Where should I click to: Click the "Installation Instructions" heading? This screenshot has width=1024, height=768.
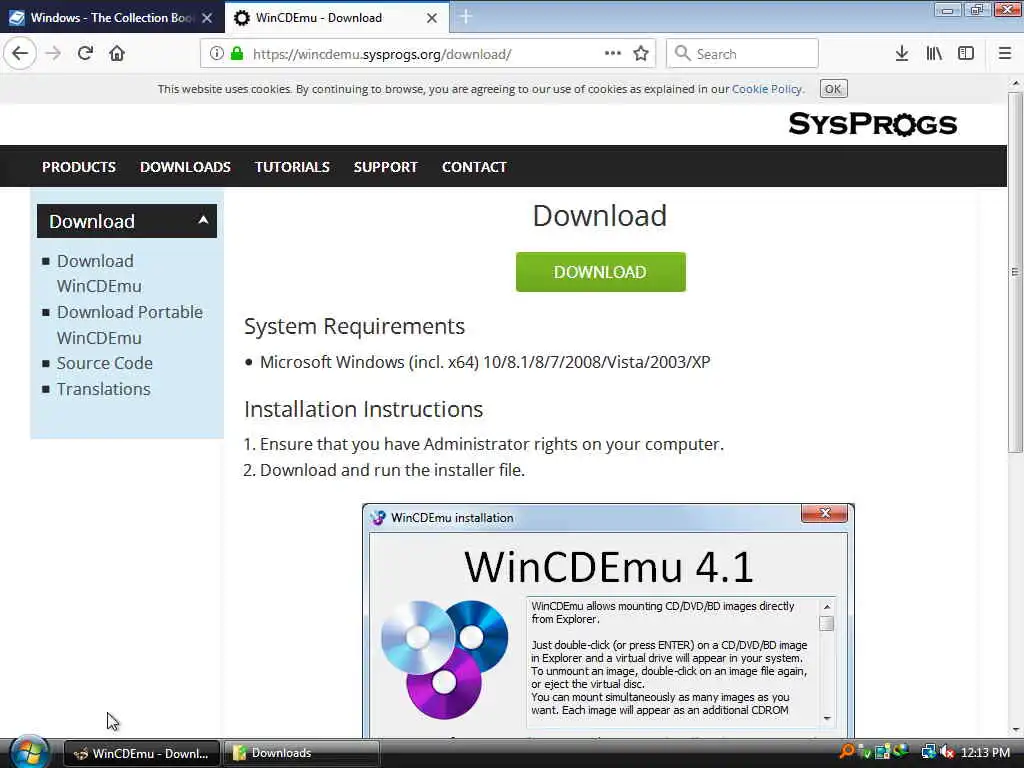click(363, 409)
